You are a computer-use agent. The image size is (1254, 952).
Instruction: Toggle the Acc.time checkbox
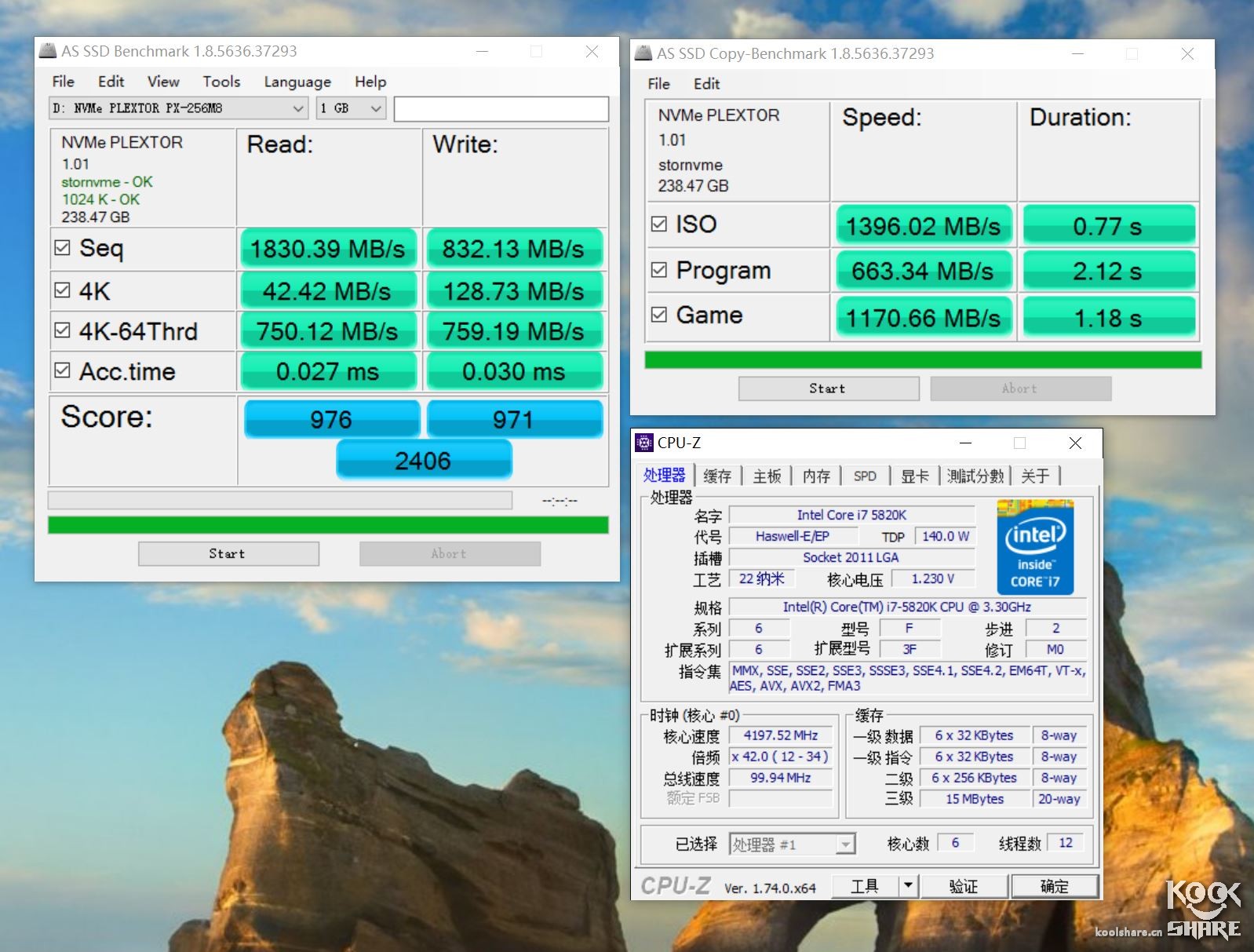[x=63, y=370]
